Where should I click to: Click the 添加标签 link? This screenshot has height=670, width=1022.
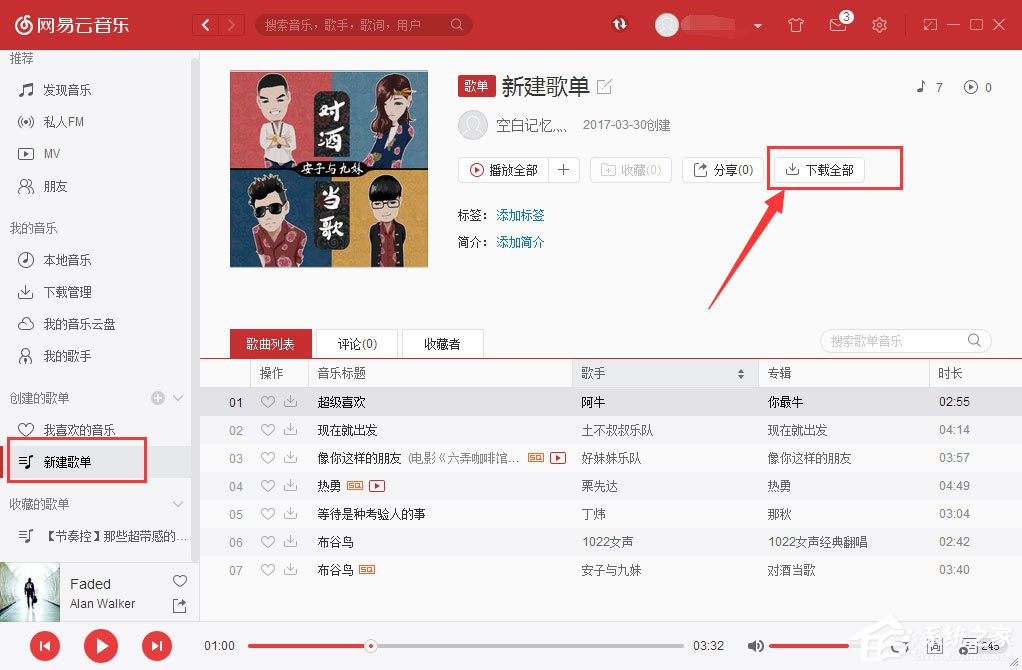[x=520, y=214]
